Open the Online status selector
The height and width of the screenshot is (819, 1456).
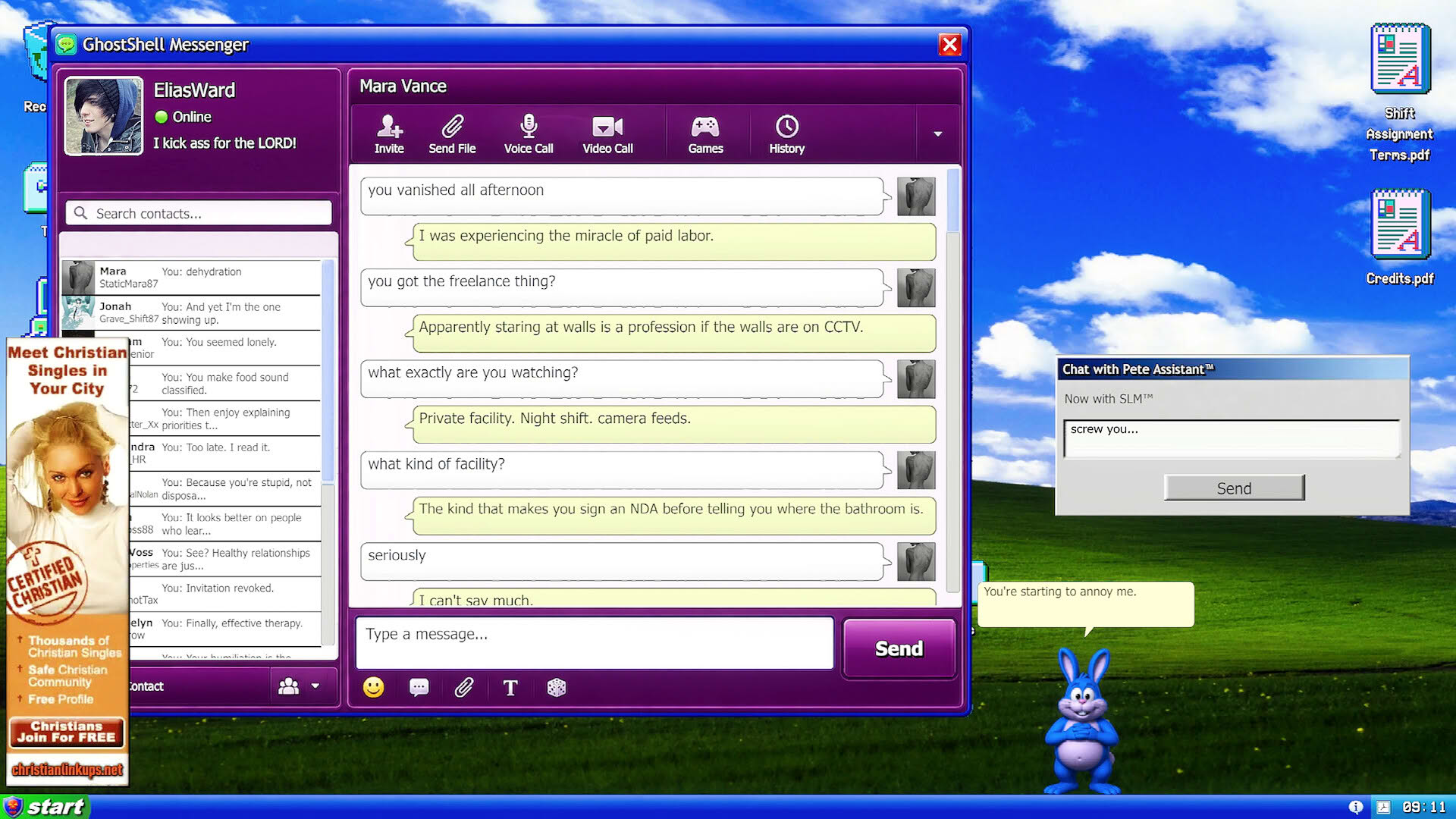[184, 117]
